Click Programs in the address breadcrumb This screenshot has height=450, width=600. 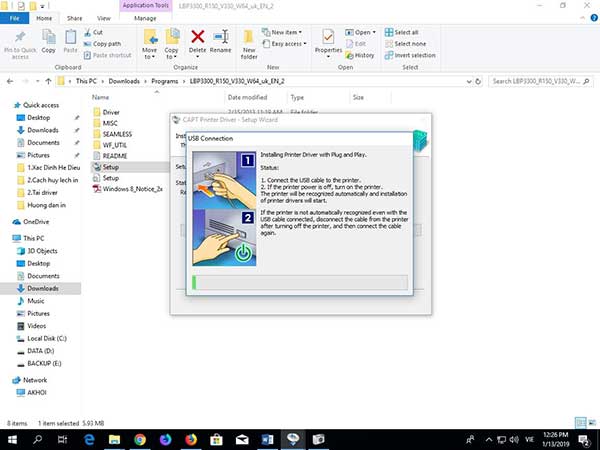click(165, 81)
